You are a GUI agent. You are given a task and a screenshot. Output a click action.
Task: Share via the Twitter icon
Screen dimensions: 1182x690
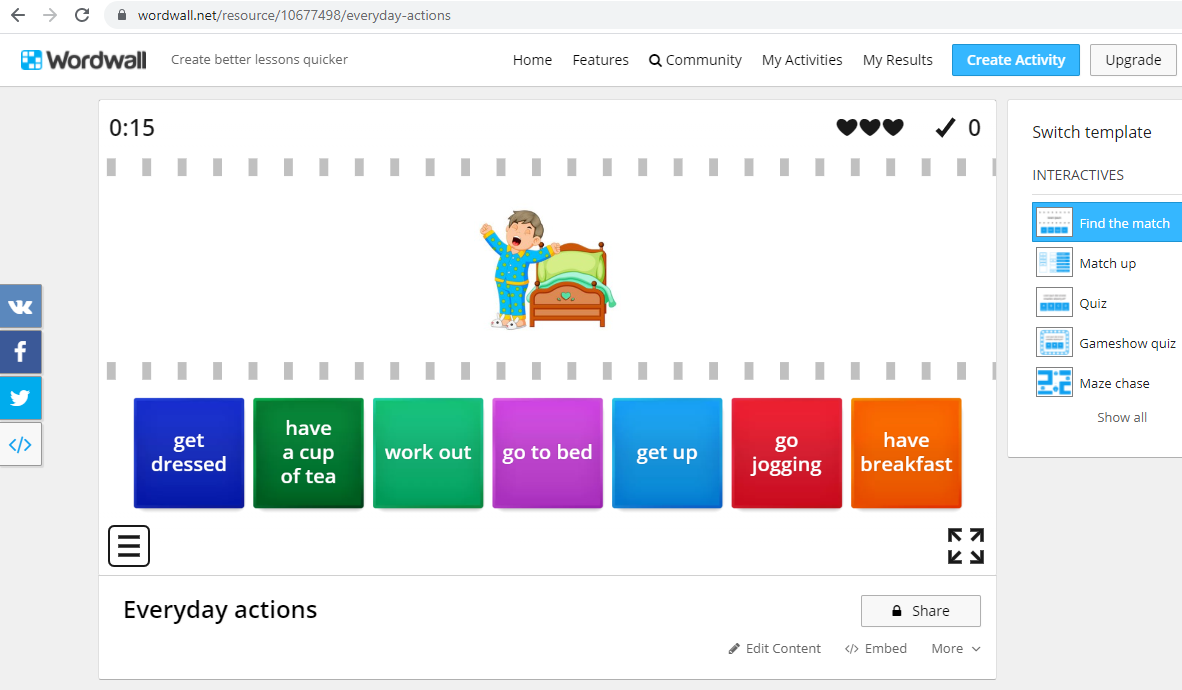pos(20,397)
